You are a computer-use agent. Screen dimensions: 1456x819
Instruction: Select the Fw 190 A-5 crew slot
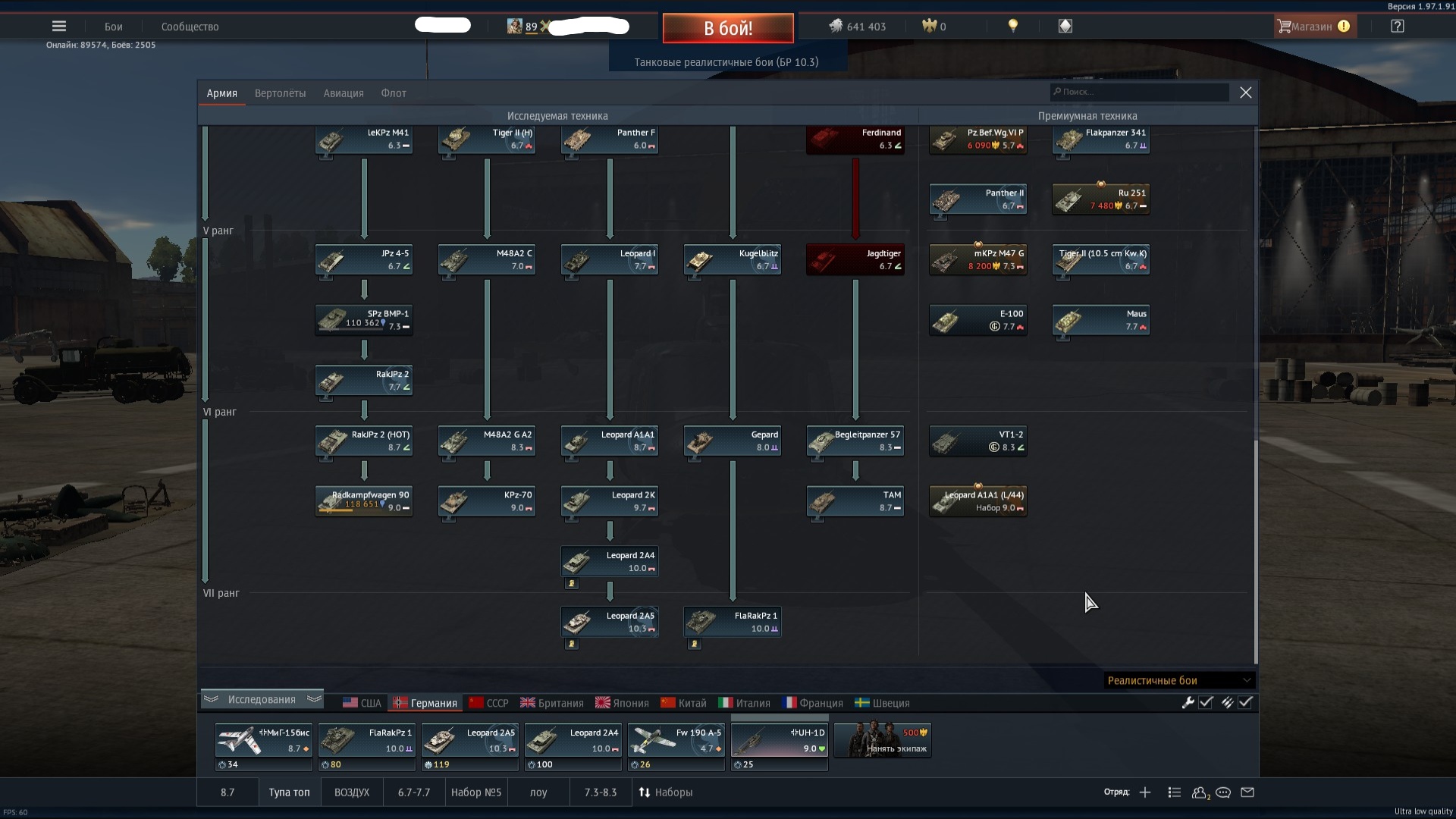pos(676,747)
